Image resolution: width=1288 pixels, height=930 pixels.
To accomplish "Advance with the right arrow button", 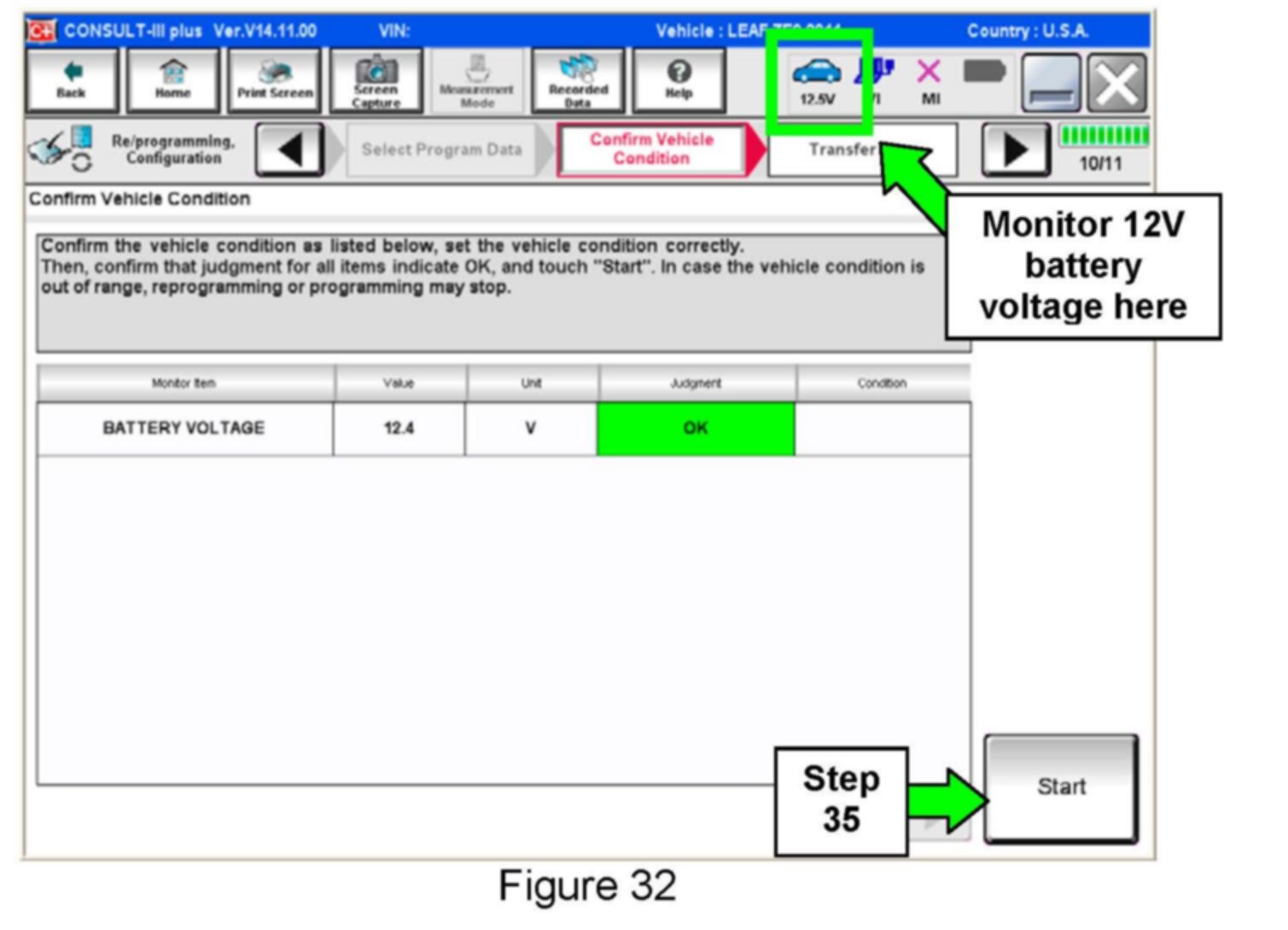I will pos(1015,150).
